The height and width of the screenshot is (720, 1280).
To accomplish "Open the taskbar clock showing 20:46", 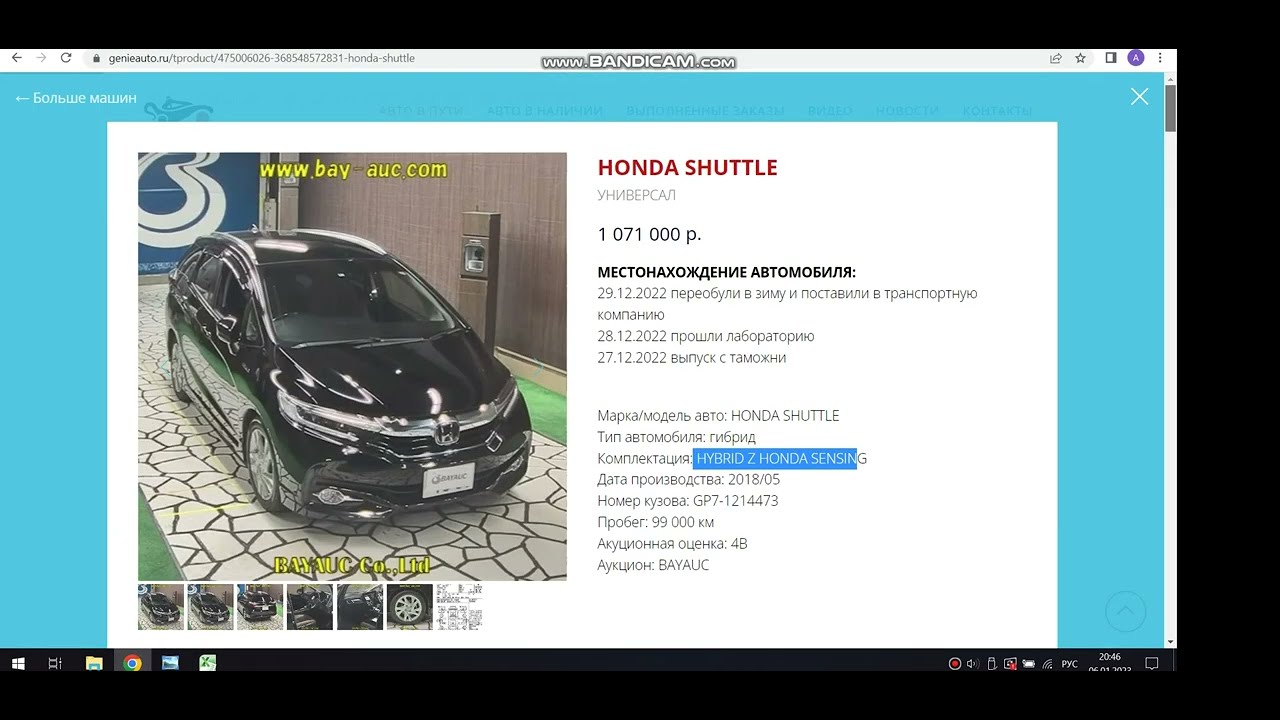I will tap(1110, 663).
